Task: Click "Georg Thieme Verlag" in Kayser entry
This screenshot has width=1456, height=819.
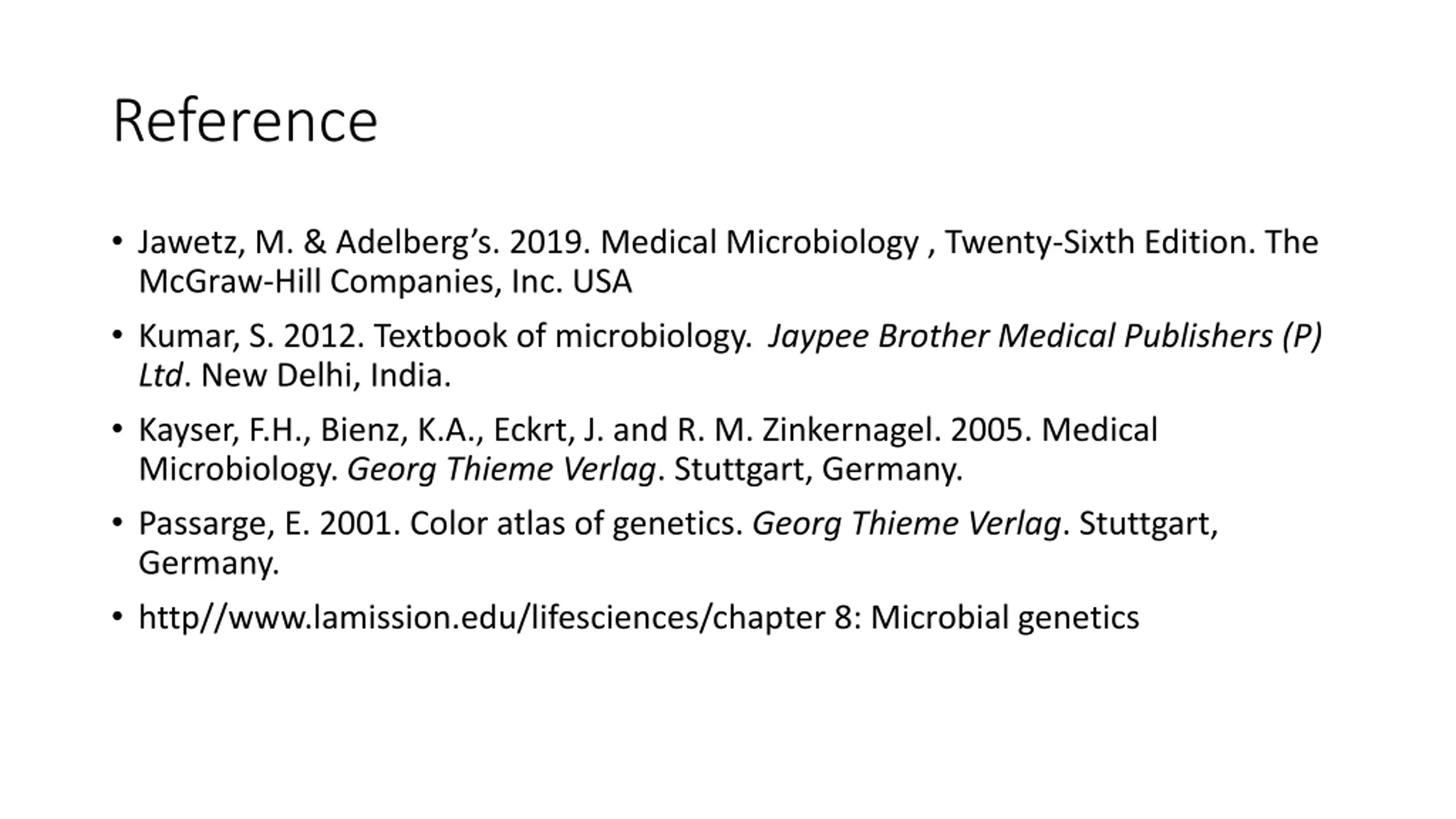Action: pos(502,470)
